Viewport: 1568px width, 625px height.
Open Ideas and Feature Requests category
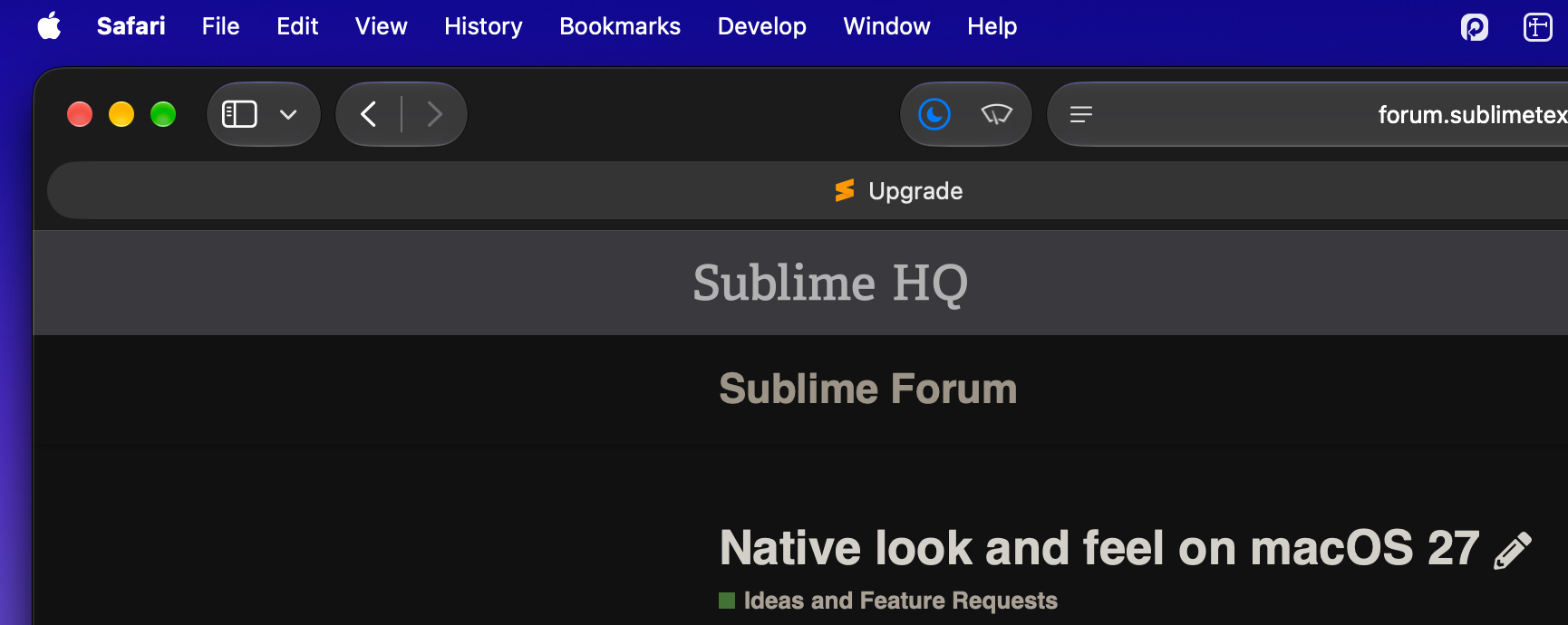(900, 601)
